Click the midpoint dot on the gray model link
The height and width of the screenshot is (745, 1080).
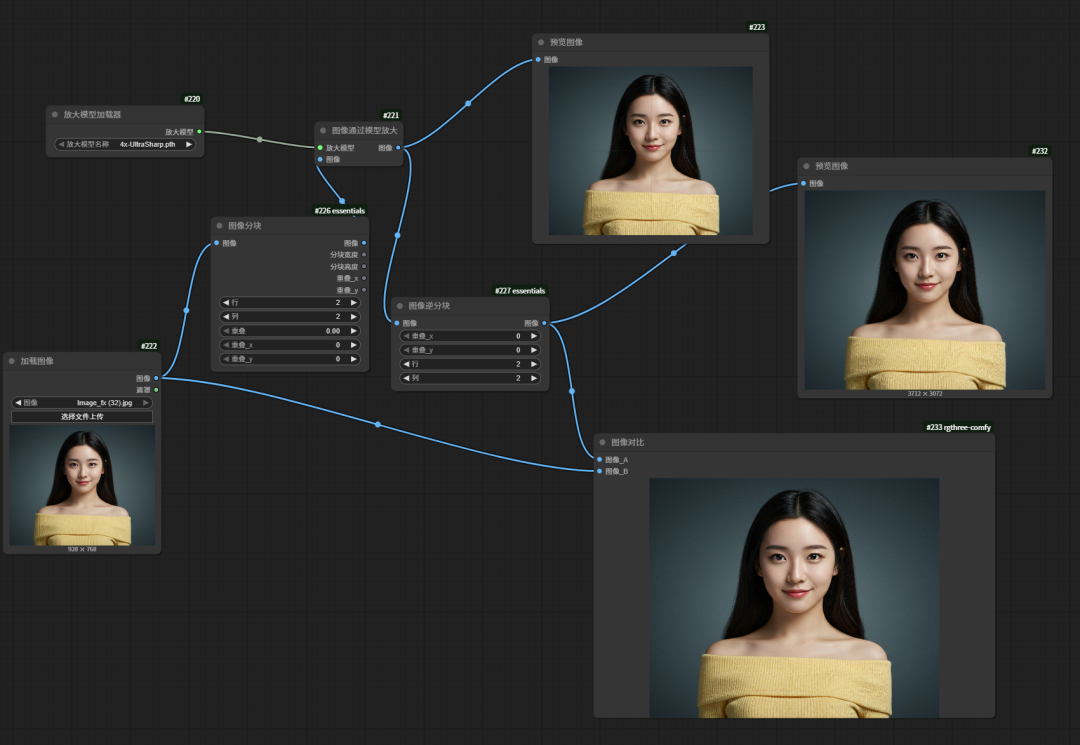pyautogui.click(x=260, y=139)
